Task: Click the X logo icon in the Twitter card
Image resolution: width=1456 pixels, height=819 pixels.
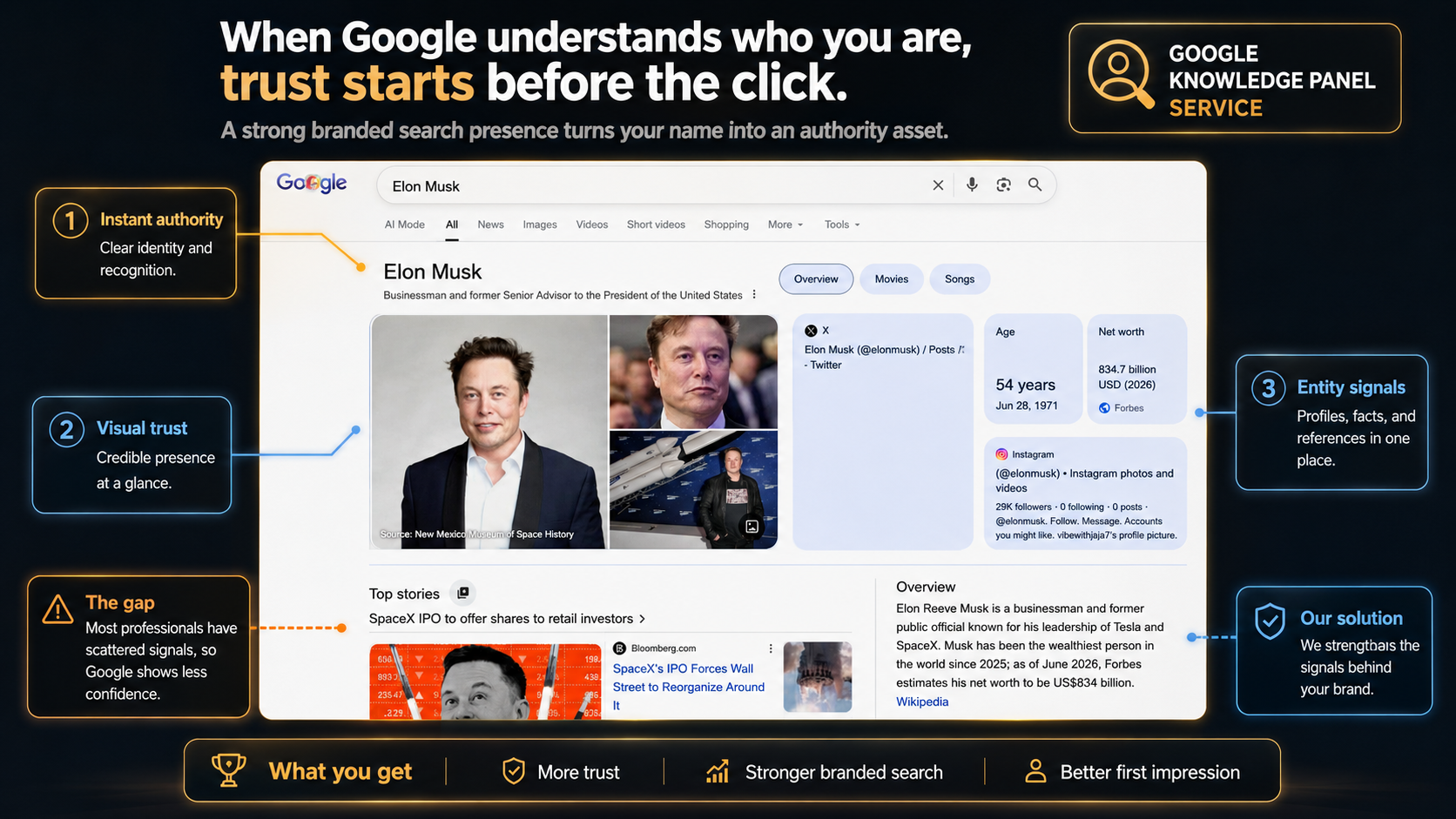Action: coord(811,331)
